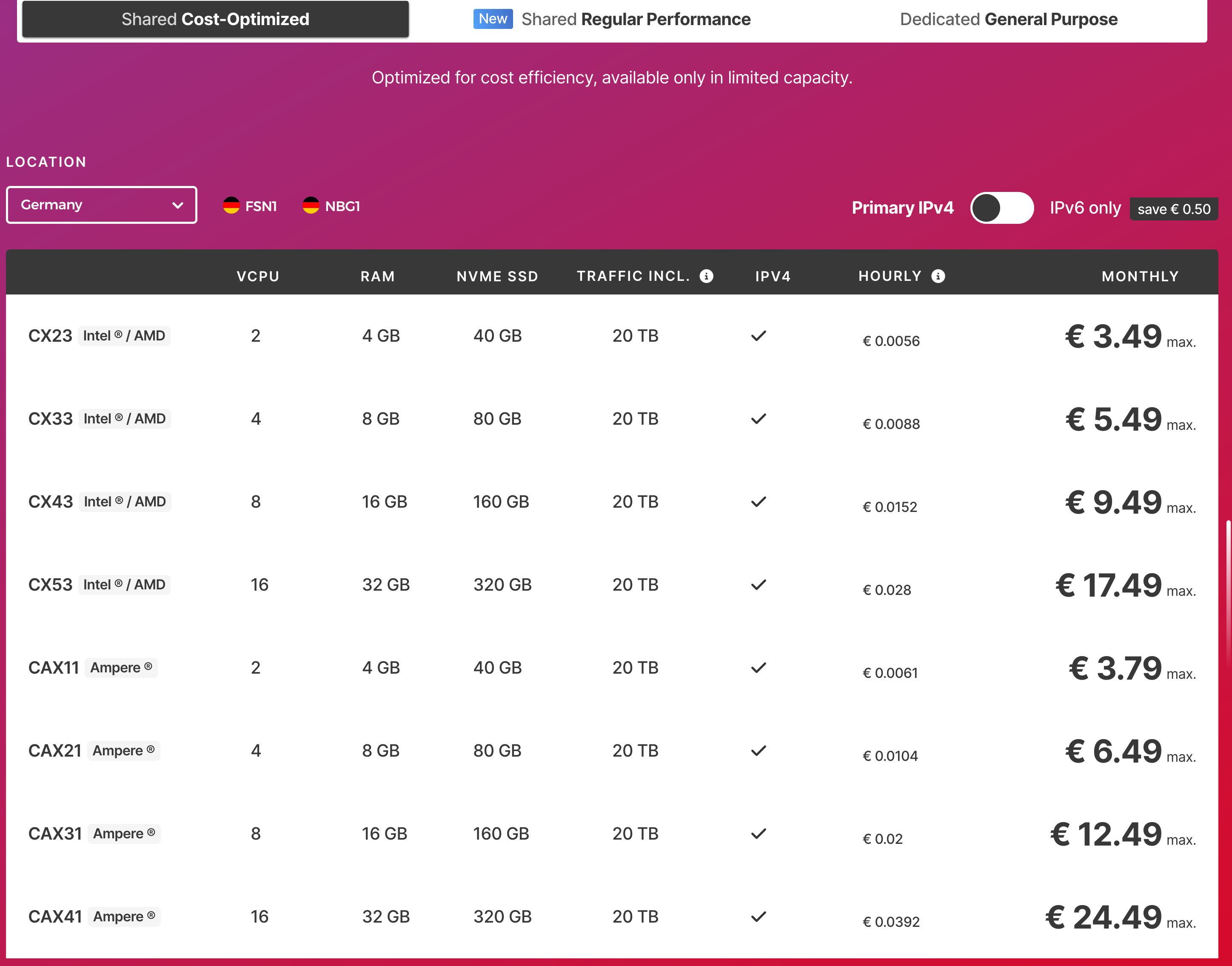
Task: Click the Ampere badge on CAX11
Action: (x=121, y=668)
